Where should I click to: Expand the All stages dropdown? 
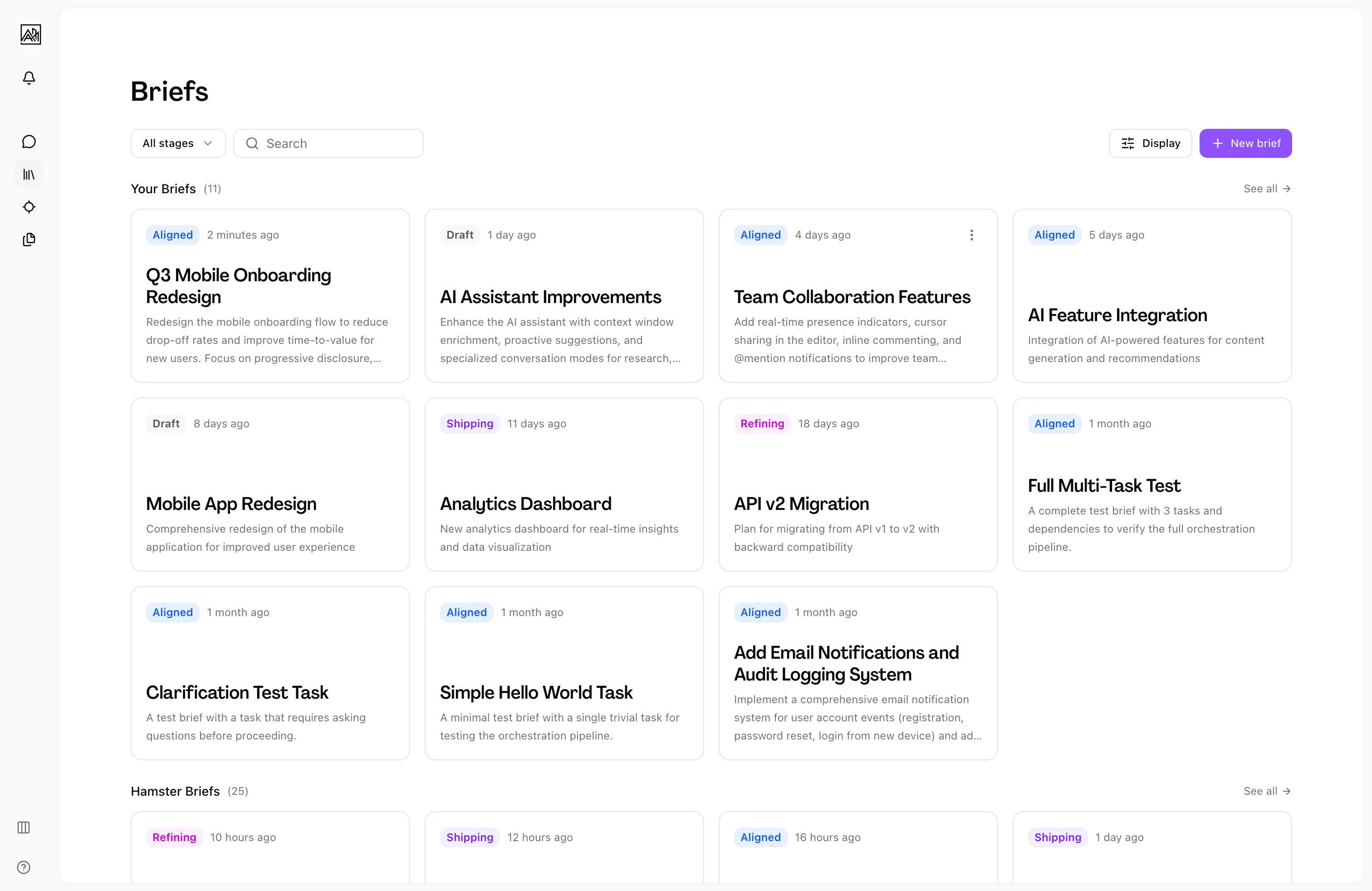[177, 143]
